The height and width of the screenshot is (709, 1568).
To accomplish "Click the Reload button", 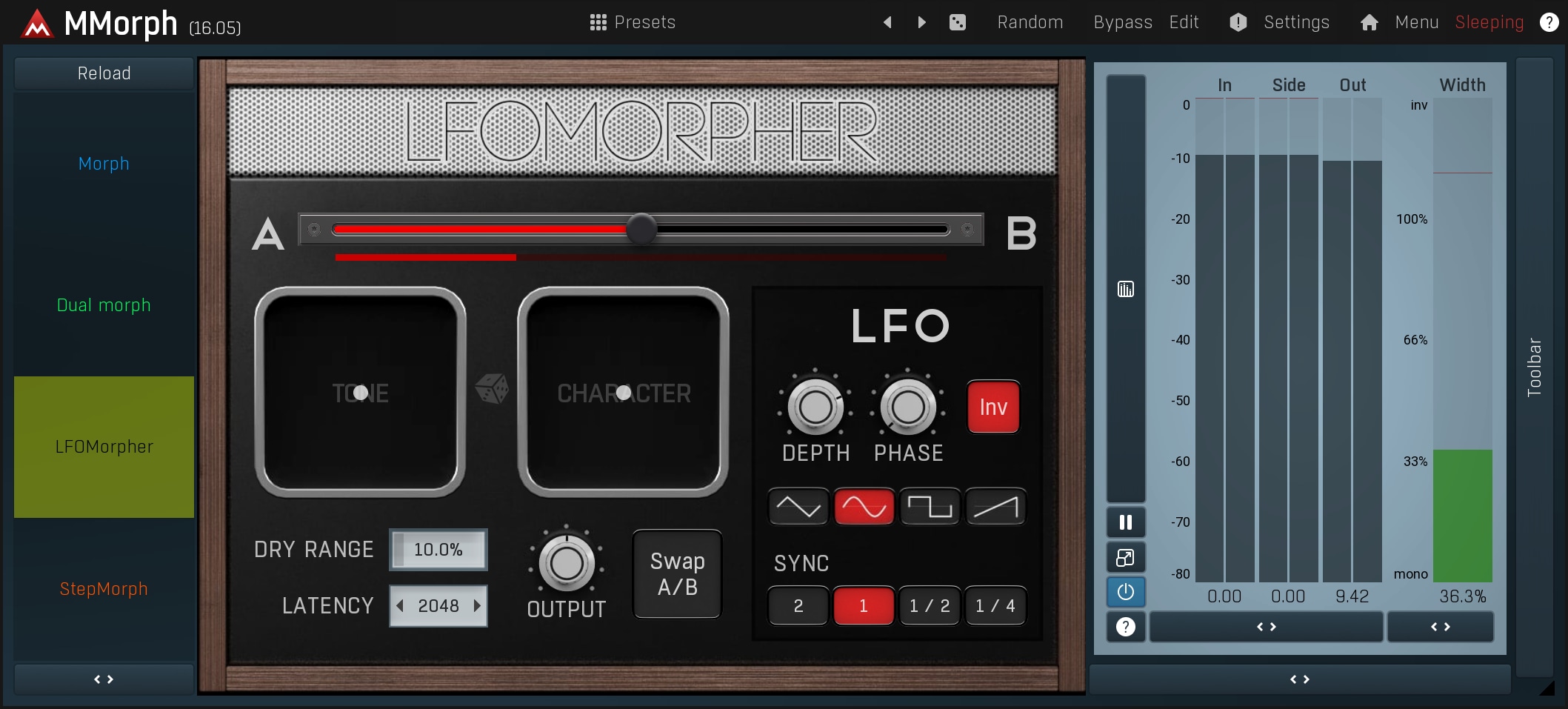I will pyautogui.click(x=104, y=73).
